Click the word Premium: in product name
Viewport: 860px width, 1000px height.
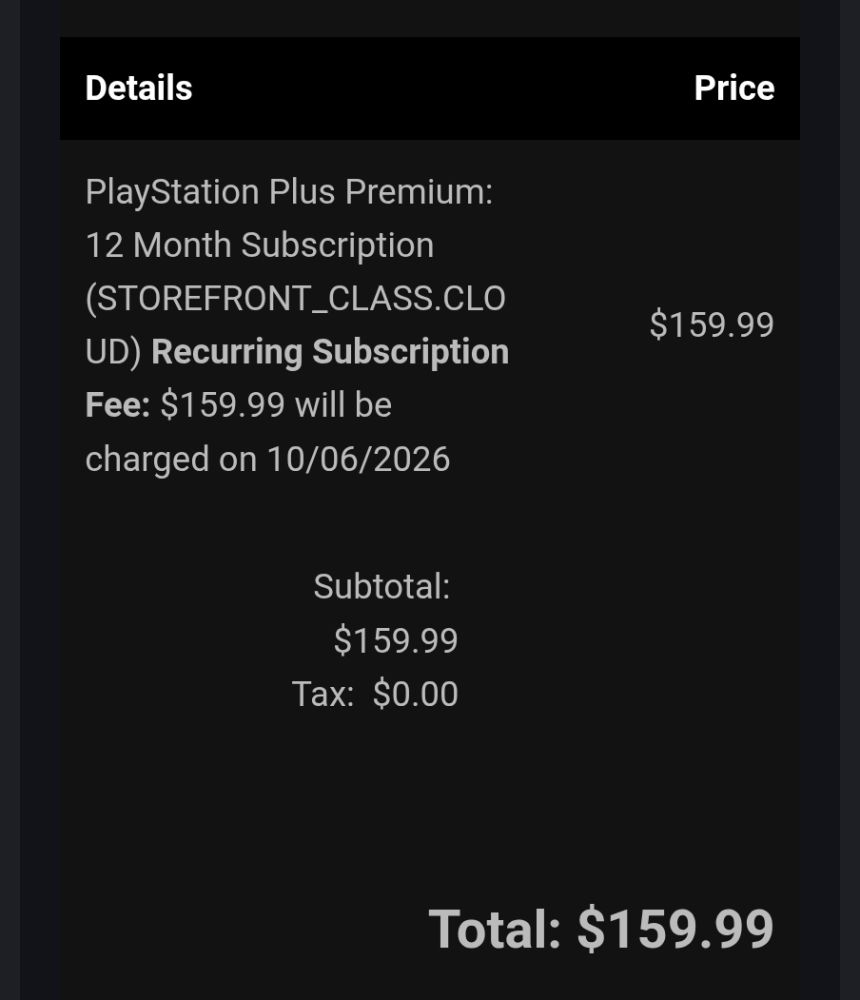(419, 192)
